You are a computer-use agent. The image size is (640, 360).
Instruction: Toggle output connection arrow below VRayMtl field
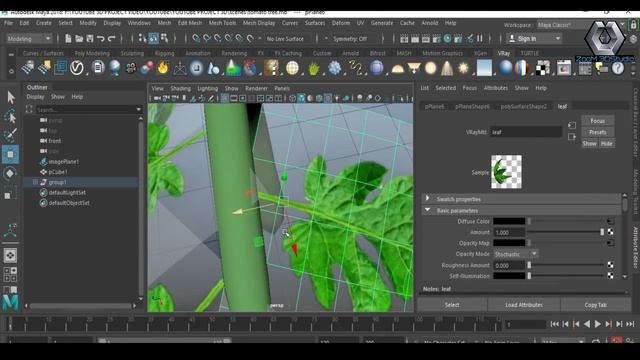click(x=572, y=137)
